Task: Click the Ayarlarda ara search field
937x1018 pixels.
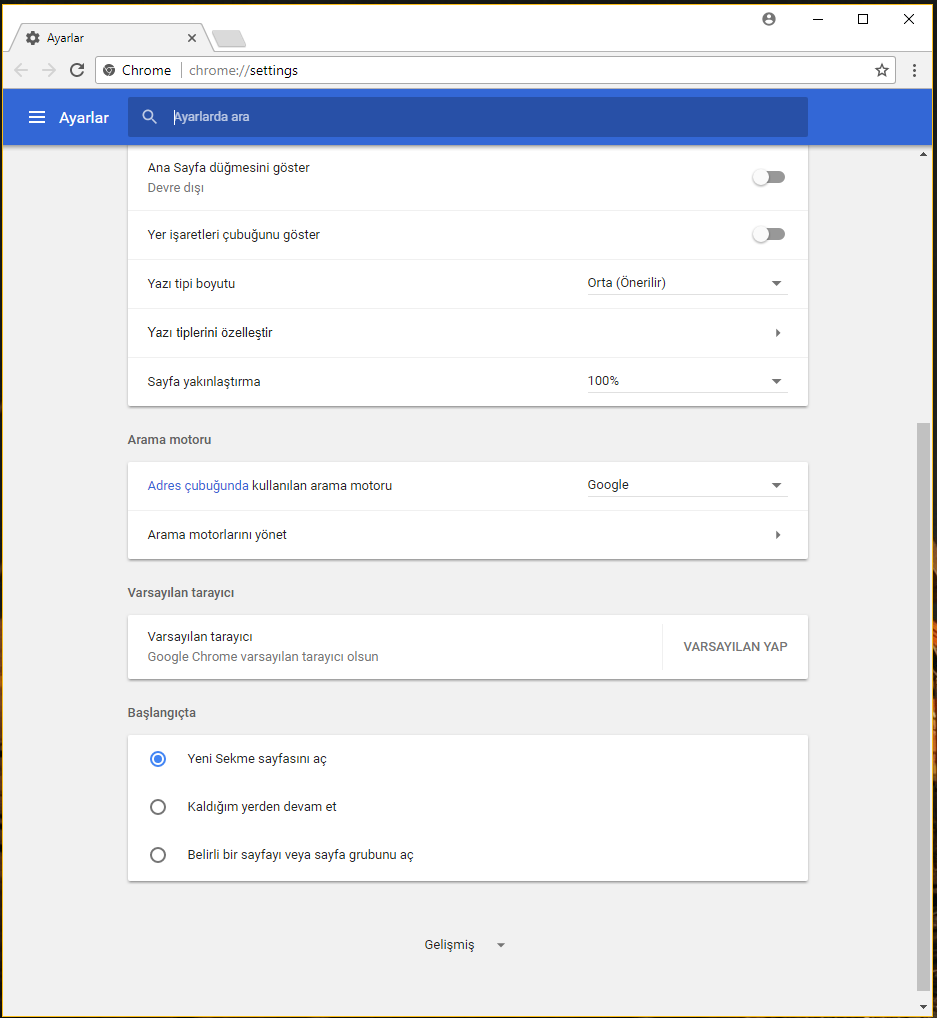Action: coord(468,117)
